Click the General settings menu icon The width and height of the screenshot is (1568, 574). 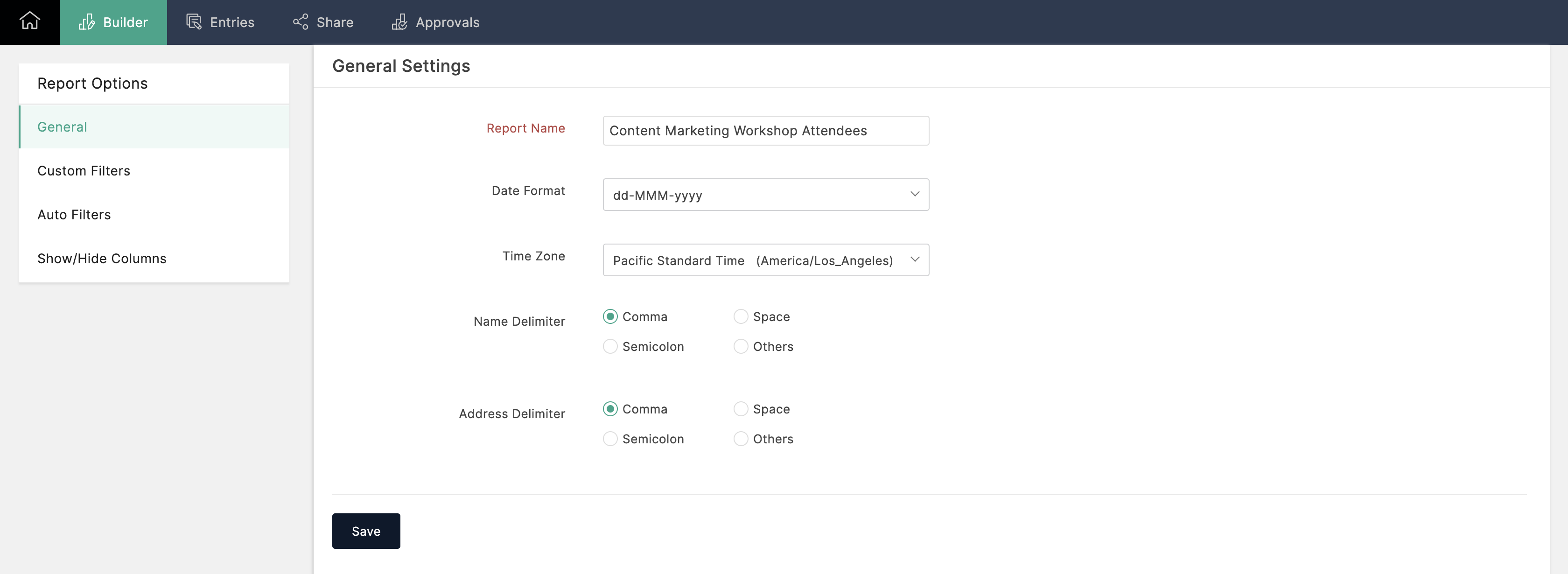click(62, 125)
